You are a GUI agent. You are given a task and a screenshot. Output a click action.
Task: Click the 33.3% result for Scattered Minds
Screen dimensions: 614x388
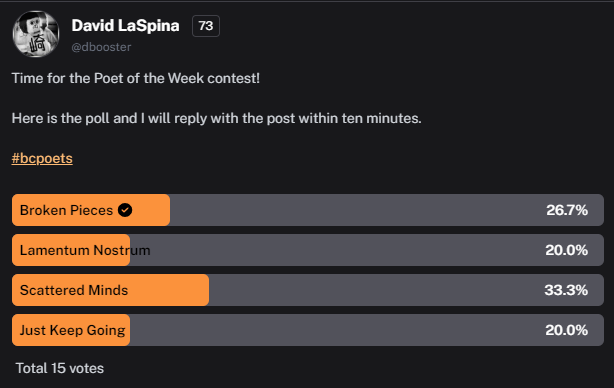[x=566, y=290]
